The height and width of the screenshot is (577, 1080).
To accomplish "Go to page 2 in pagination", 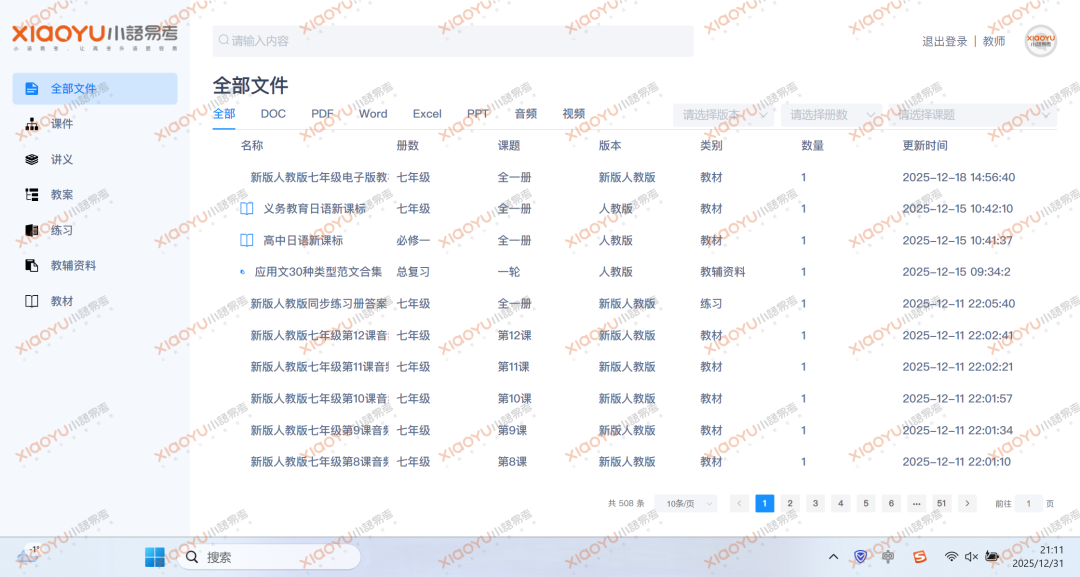I will [790, 503].
